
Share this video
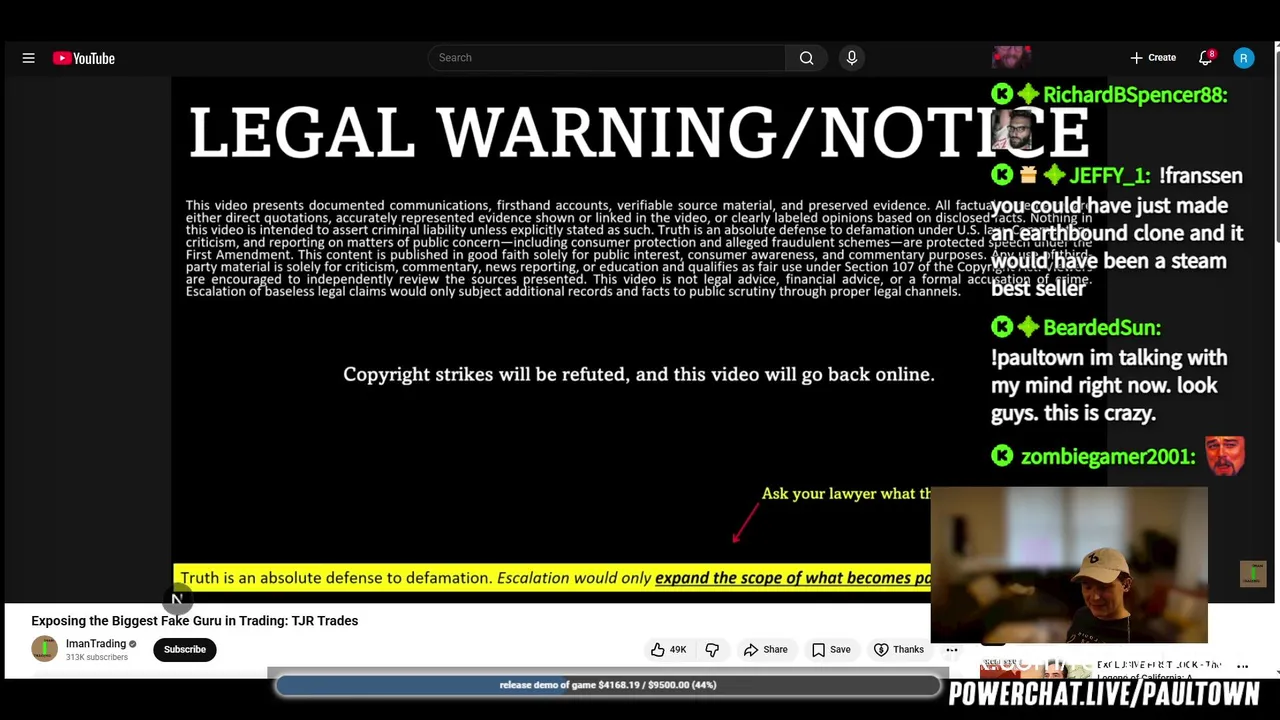(x=765, y=650)
